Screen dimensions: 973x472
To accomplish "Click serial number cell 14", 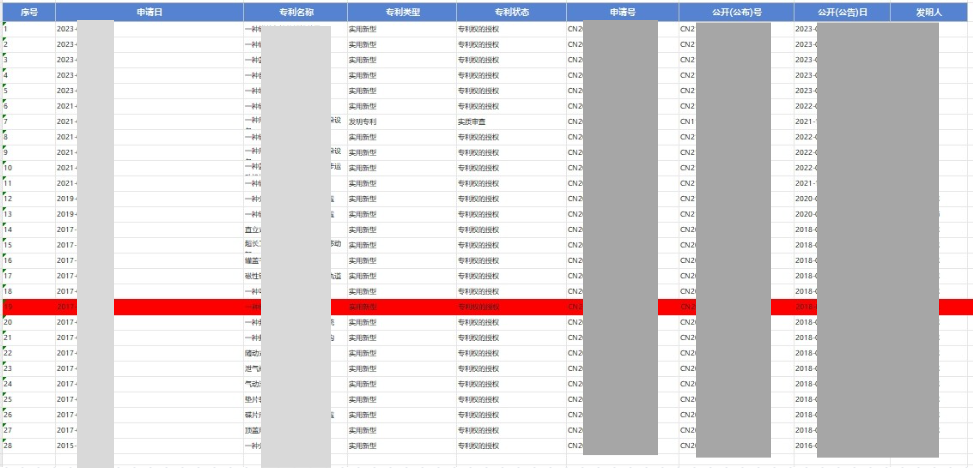I will [29, 229].
